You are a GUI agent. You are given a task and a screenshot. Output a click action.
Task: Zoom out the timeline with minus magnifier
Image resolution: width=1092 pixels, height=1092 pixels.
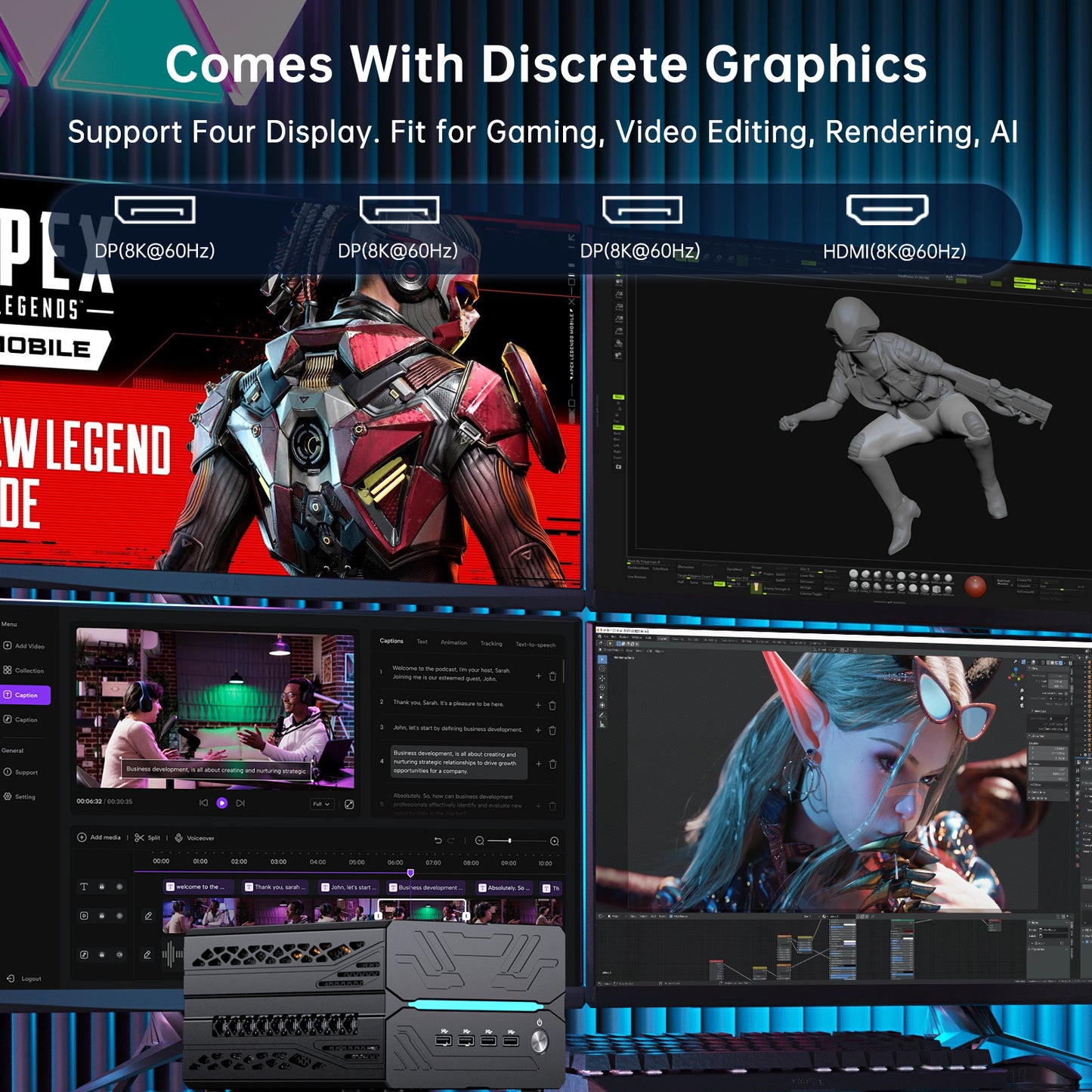[479, 840]
